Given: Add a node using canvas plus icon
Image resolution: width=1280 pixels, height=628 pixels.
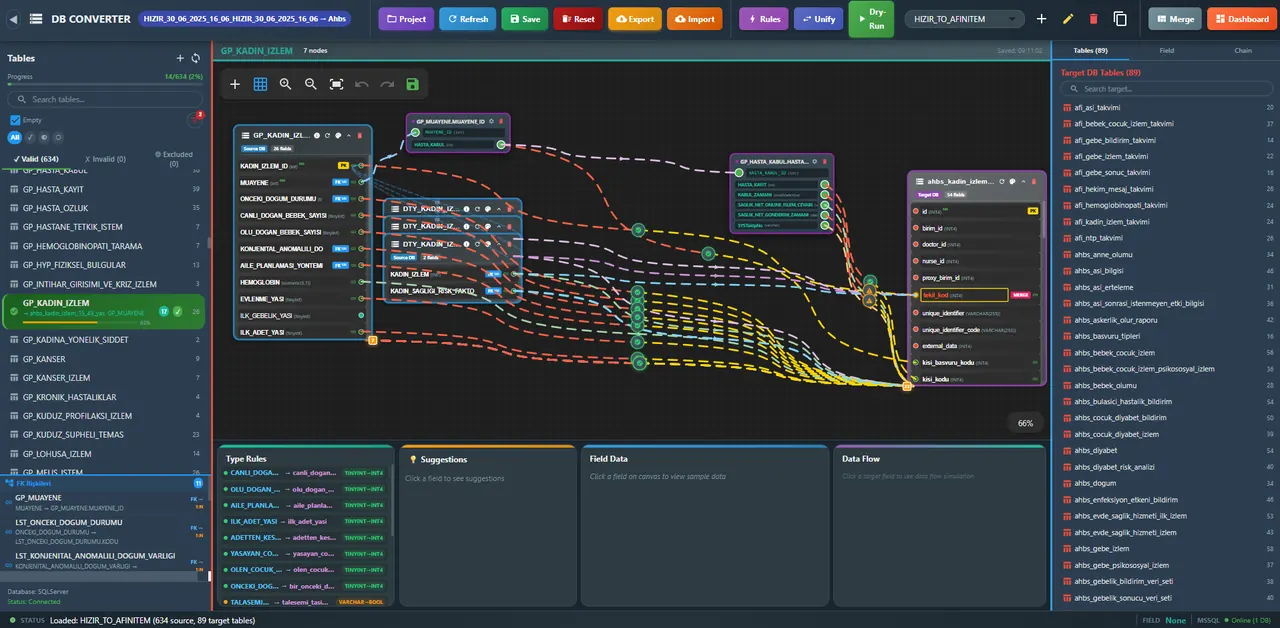Looking at the screenshot, I should 235,85.
